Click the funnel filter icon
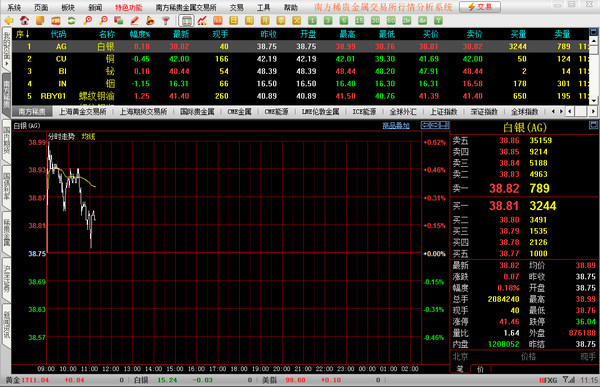Screen dimensions: 600x387 point(166,21)
